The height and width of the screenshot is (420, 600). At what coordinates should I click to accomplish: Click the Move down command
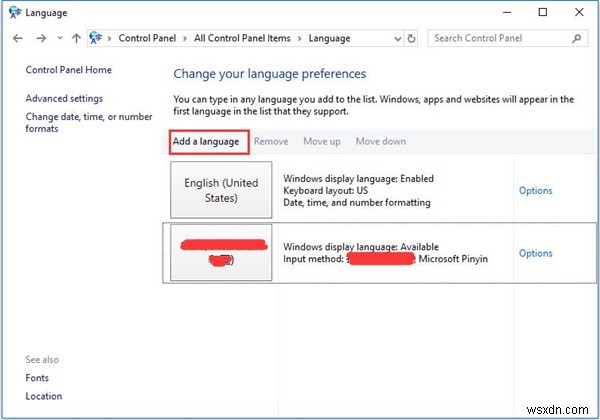tap(381, 142)
